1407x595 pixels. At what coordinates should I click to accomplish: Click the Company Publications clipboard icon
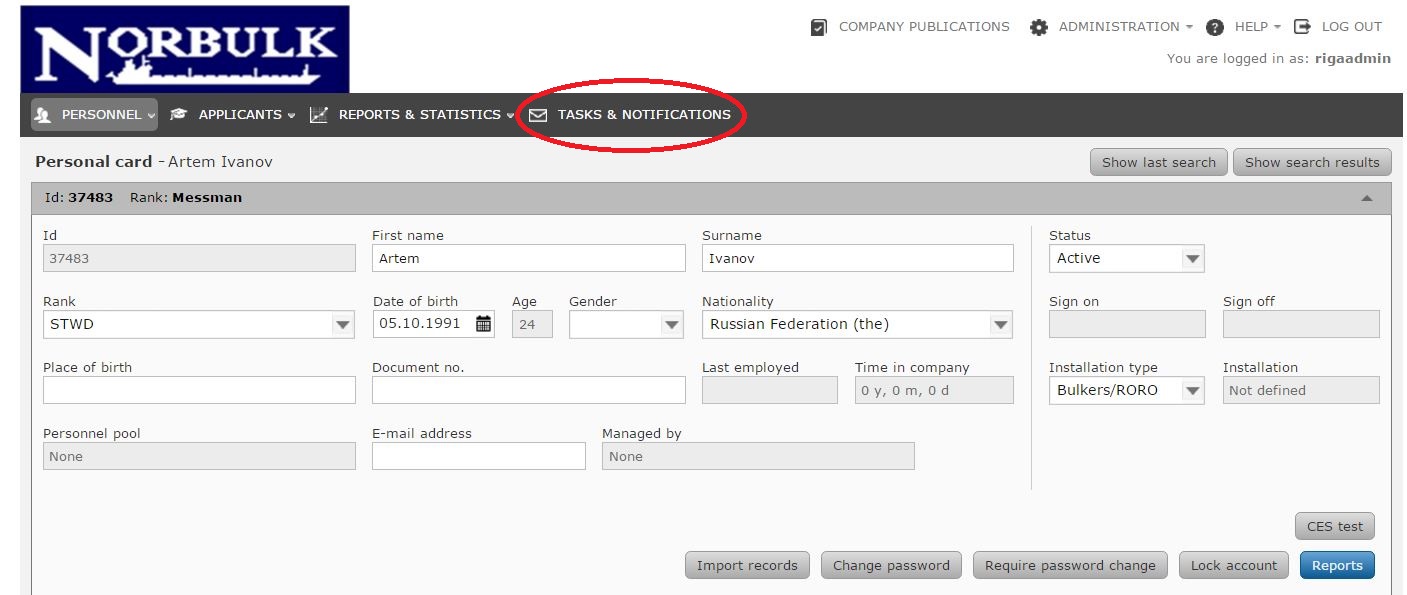coord(819,27)
